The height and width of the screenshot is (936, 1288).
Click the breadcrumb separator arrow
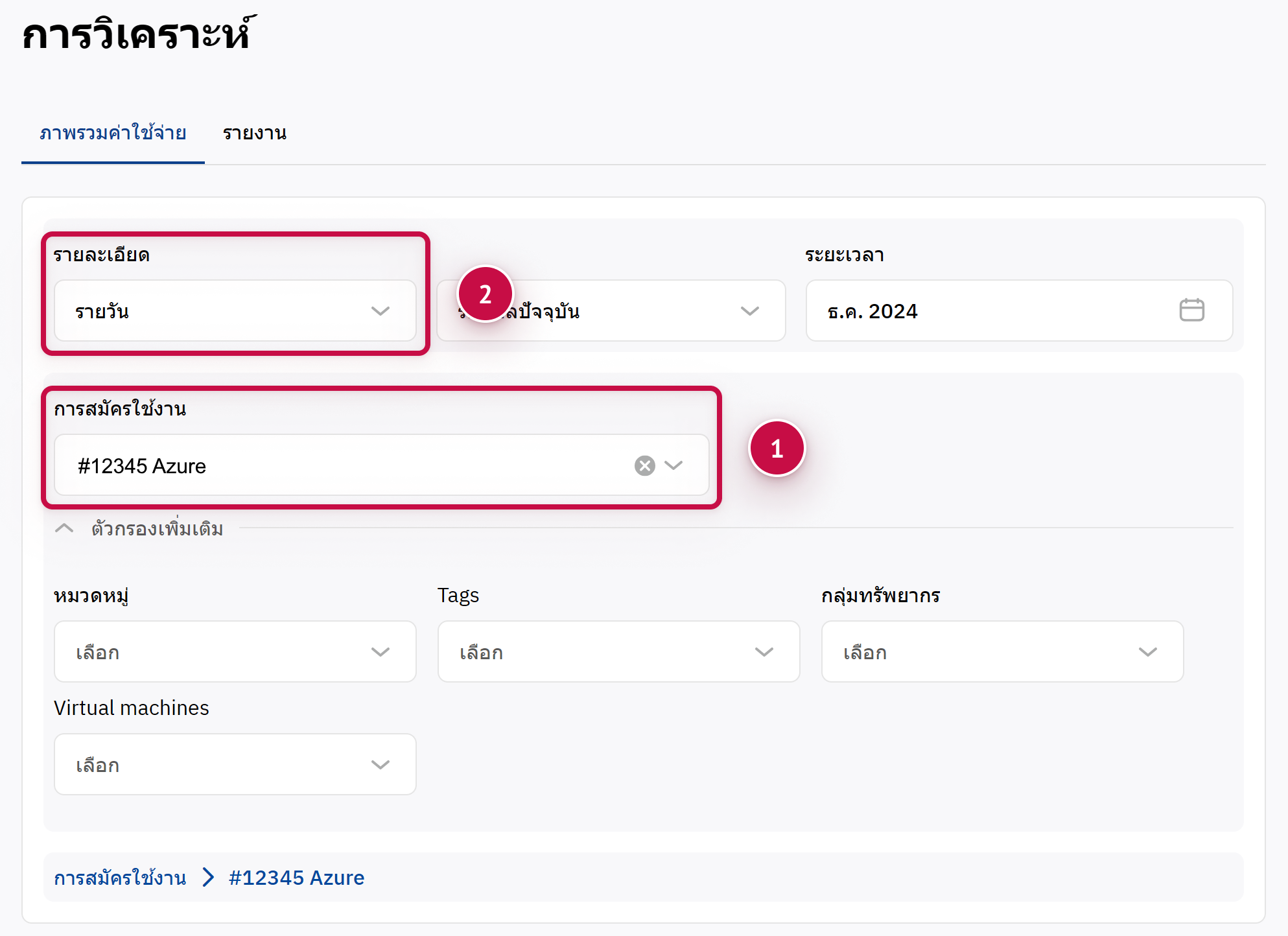pos(208,878)
